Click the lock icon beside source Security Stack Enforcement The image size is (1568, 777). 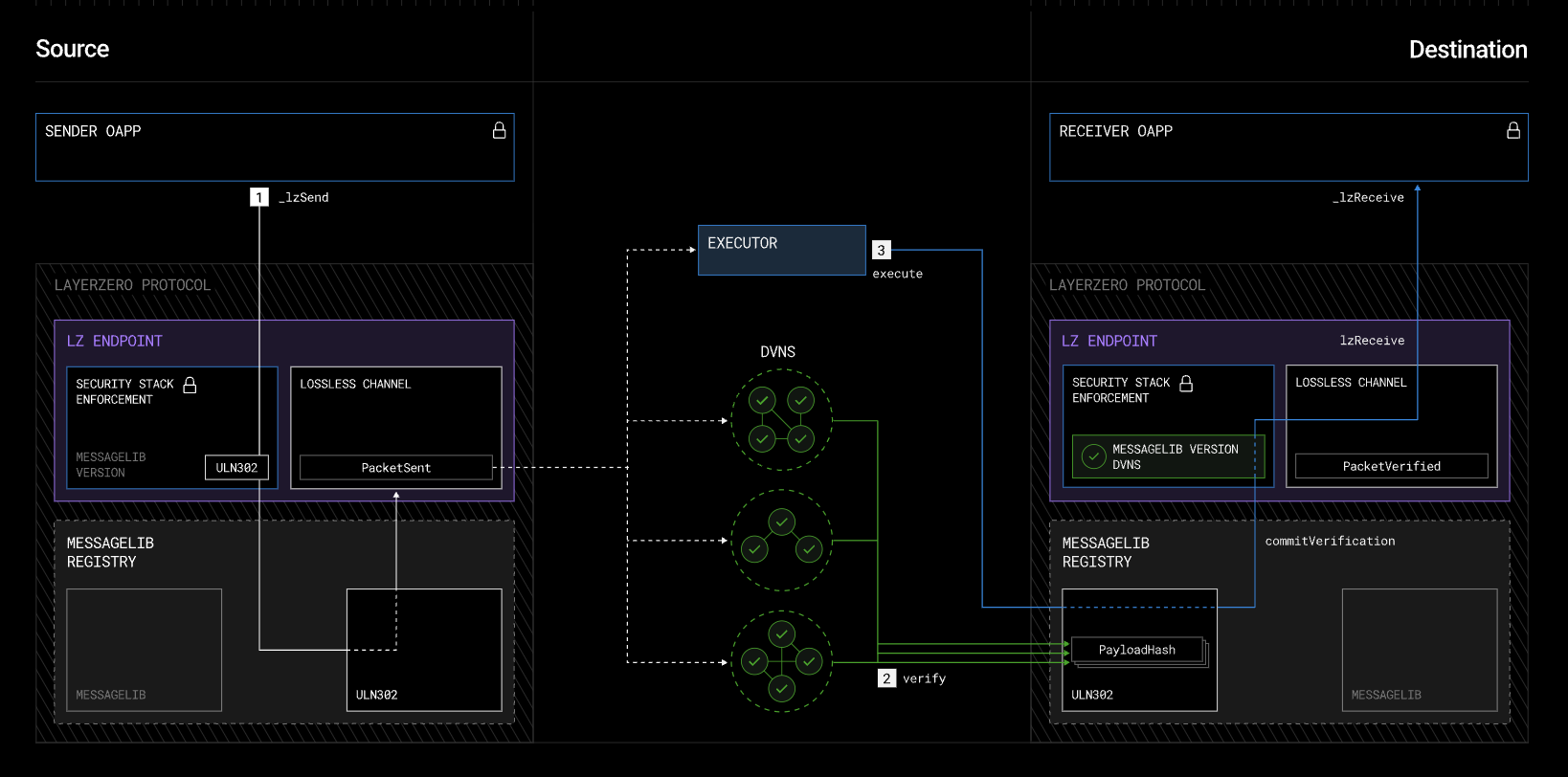point(190,385)
